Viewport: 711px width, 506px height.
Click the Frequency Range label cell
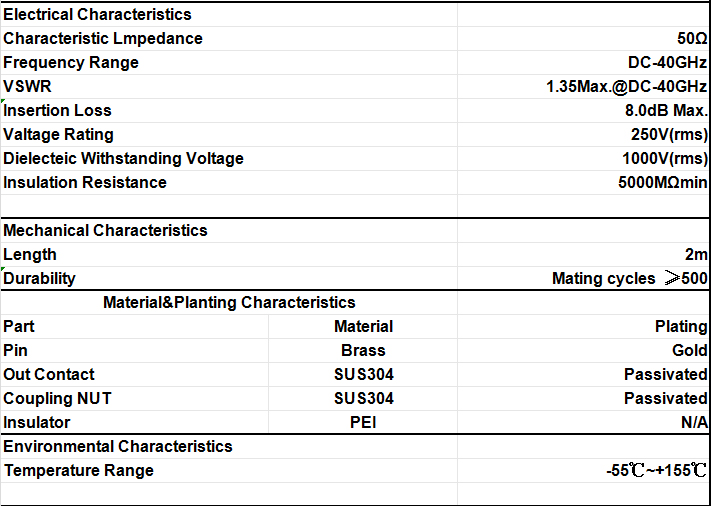coord(229,63)
